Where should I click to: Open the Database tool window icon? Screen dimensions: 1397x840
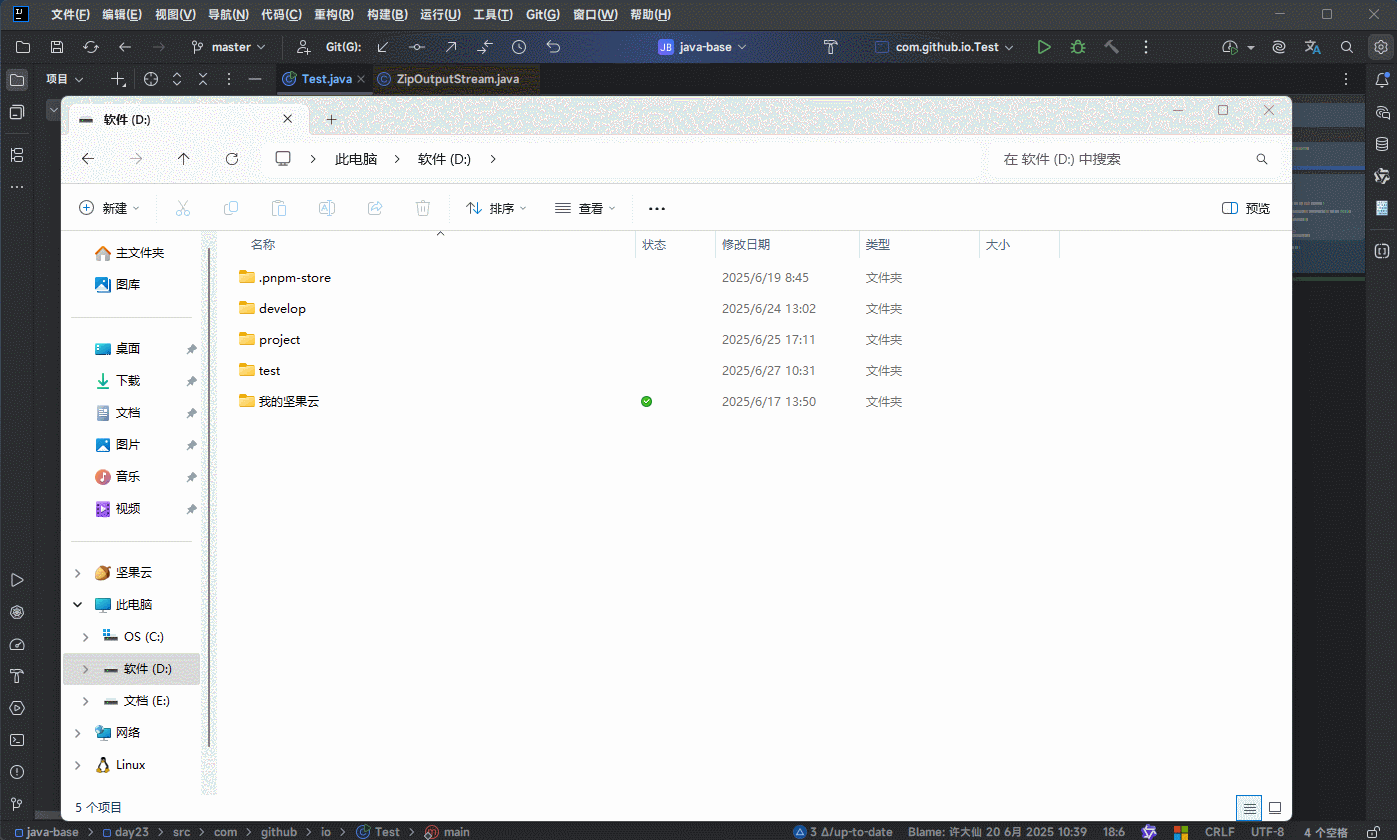pos(1382,144)
